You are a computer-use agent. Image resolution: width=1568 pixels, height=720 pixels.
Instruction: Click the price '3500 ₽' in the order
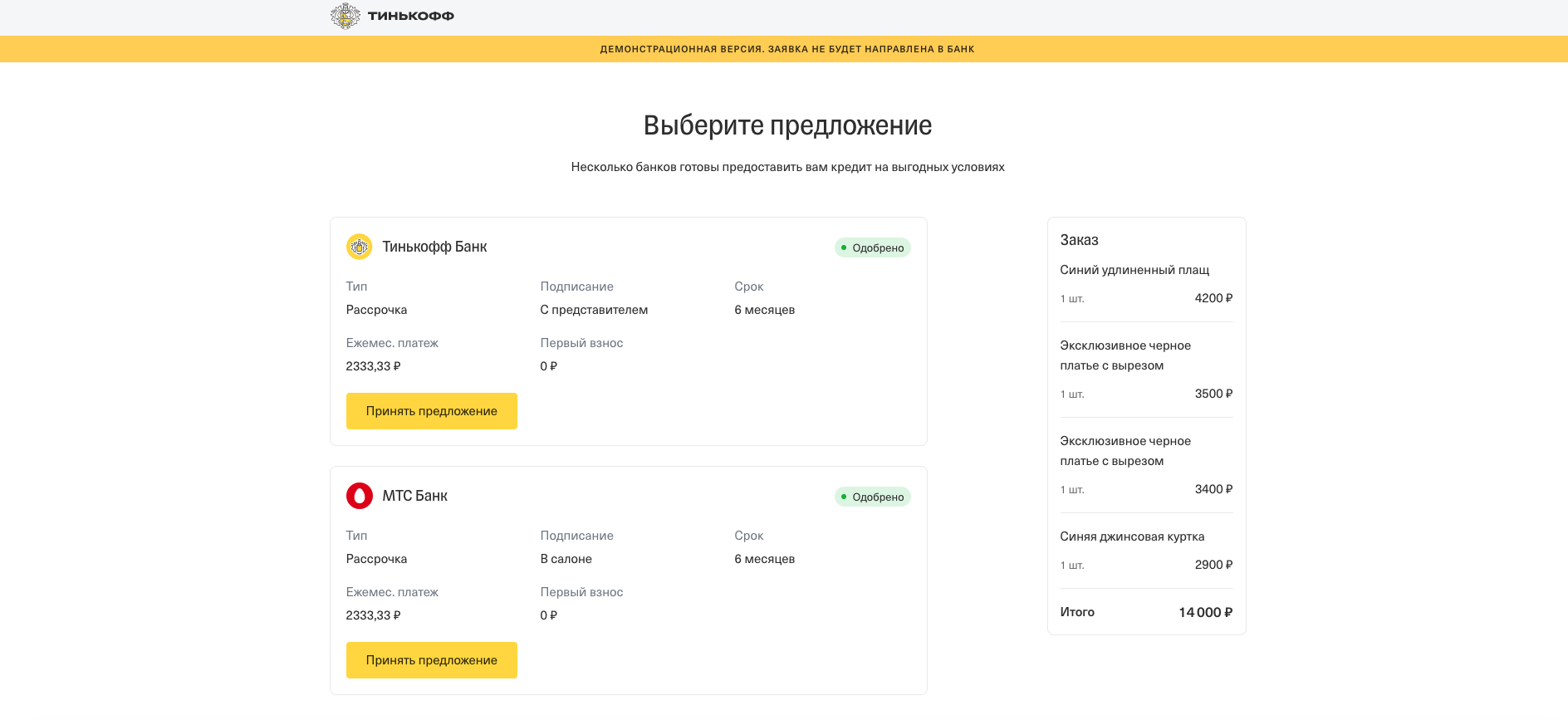tap(1214, 394)
